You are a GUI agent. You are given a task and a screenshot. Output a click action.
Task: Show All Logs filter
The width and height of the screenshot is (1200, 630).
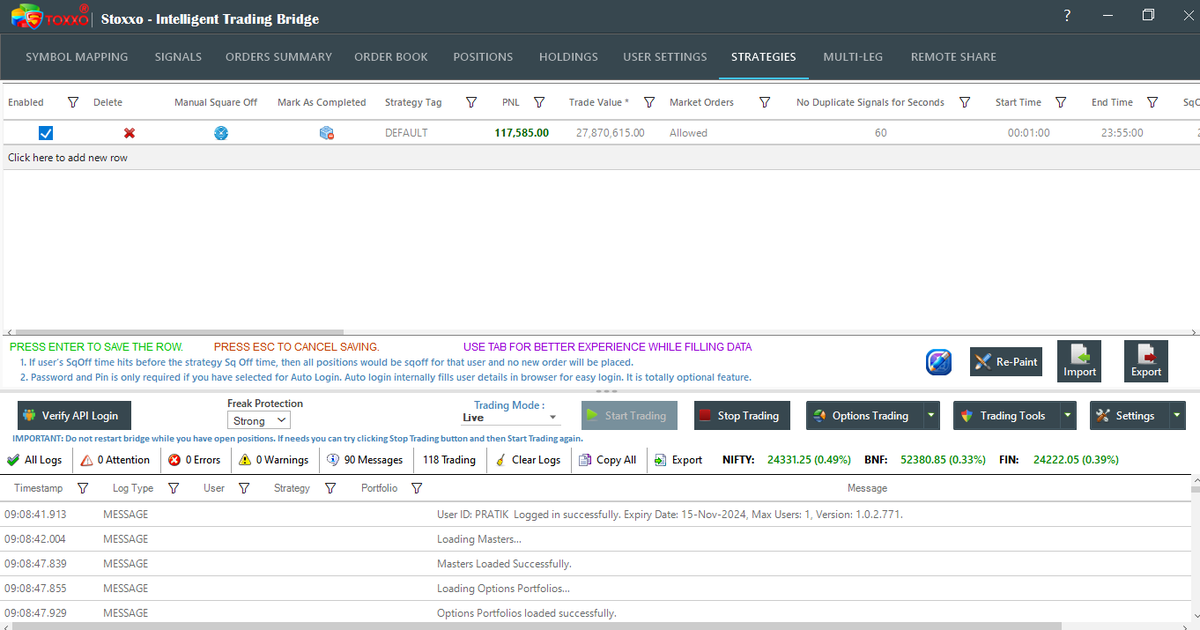pyautogui.click(x=34, y=460)
